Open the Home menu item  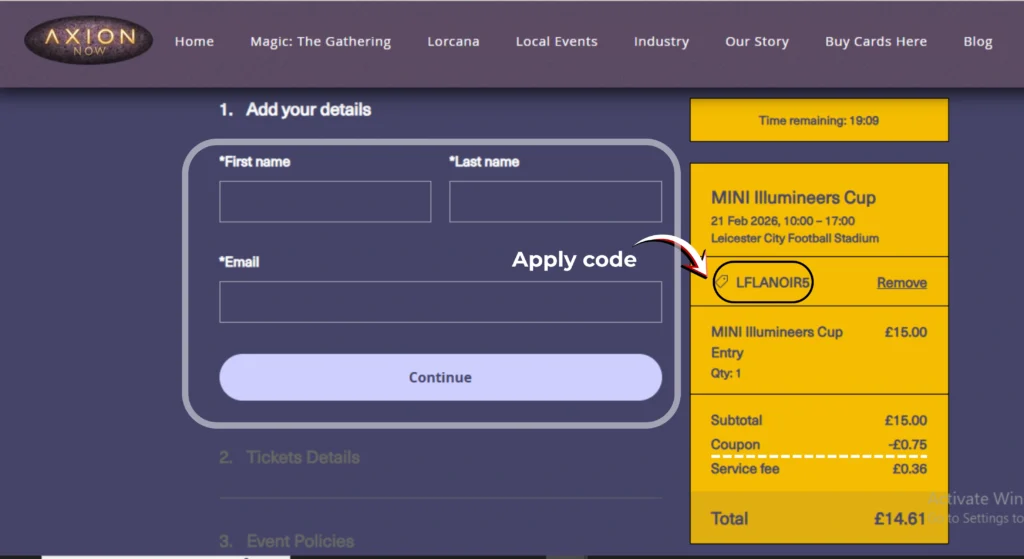(x=194, y=42)
